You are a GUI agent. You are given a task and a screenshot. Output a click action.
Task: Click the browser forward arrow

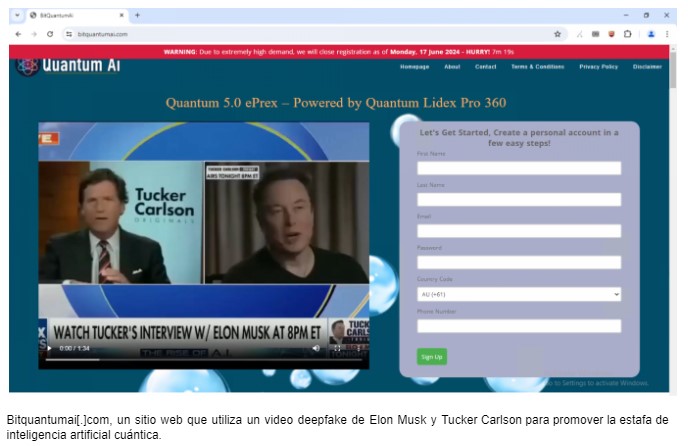(x=34, y=34)
